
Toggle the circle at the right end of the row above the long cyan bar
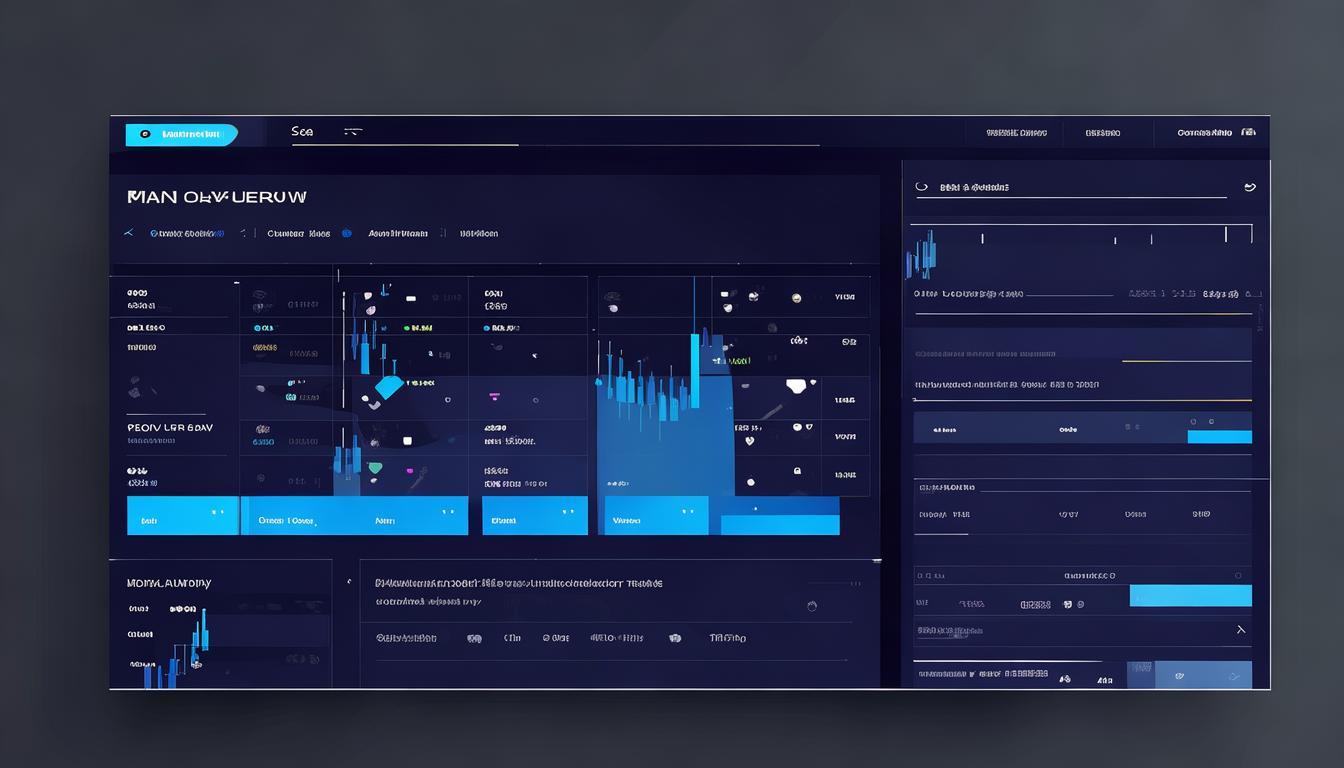pyautogui.click(x=1238, y=576)
